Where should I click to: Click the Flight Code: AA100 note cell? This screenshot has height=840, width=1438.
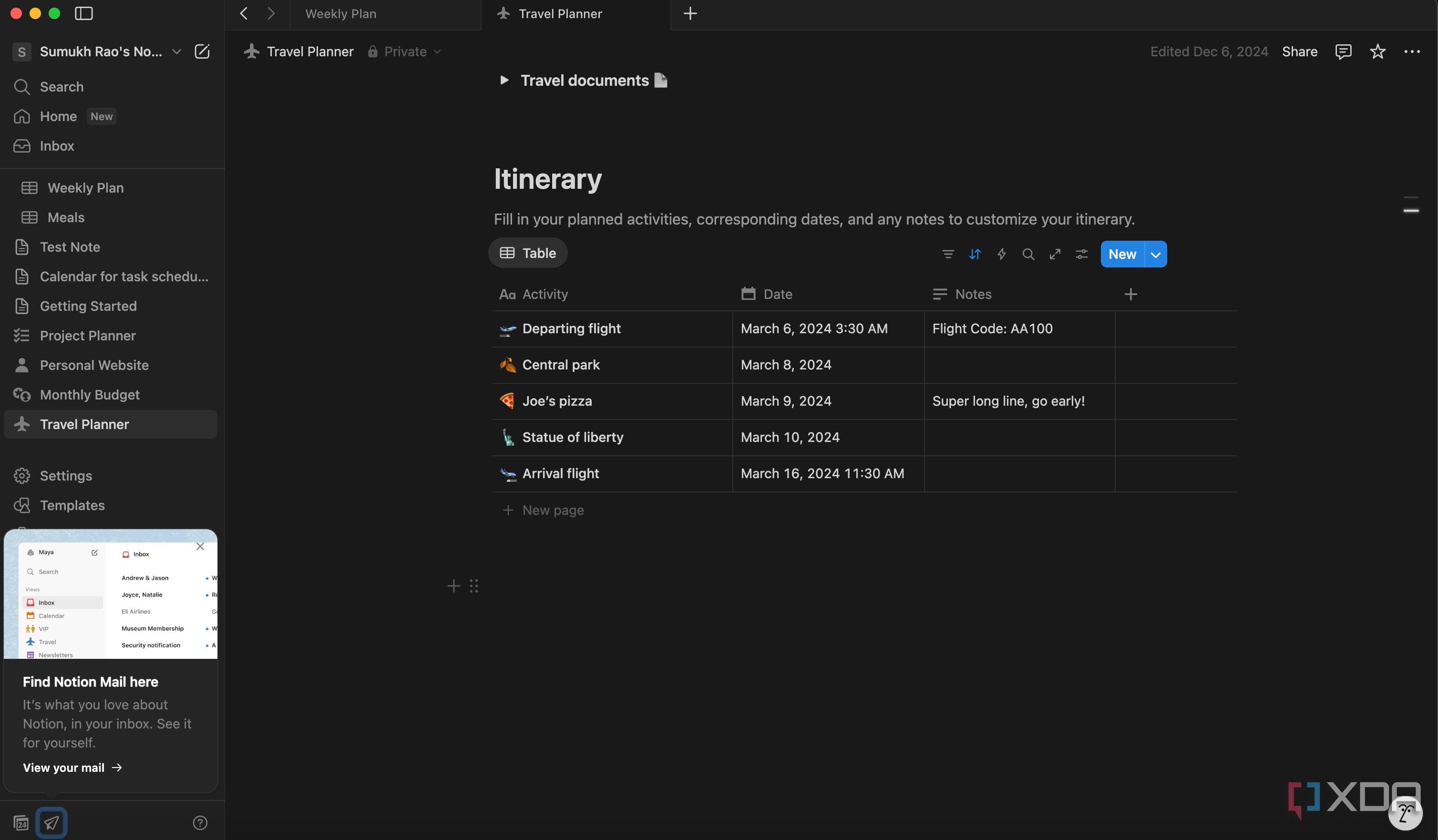coord(1020,328)
